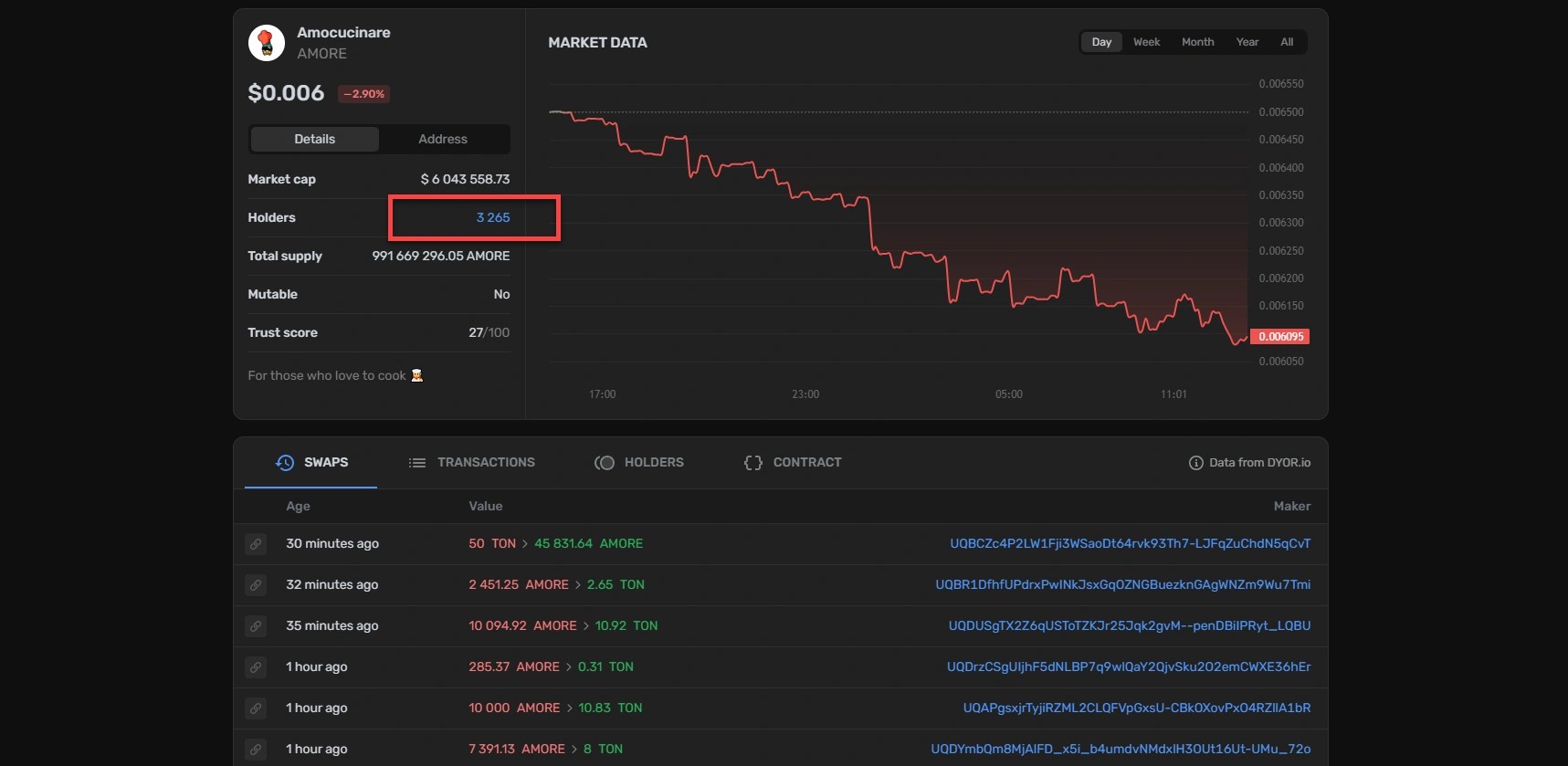The image size is (1568, 766).
Task: Click the 0.006095 current price marker
Action: click(1279, 337)
